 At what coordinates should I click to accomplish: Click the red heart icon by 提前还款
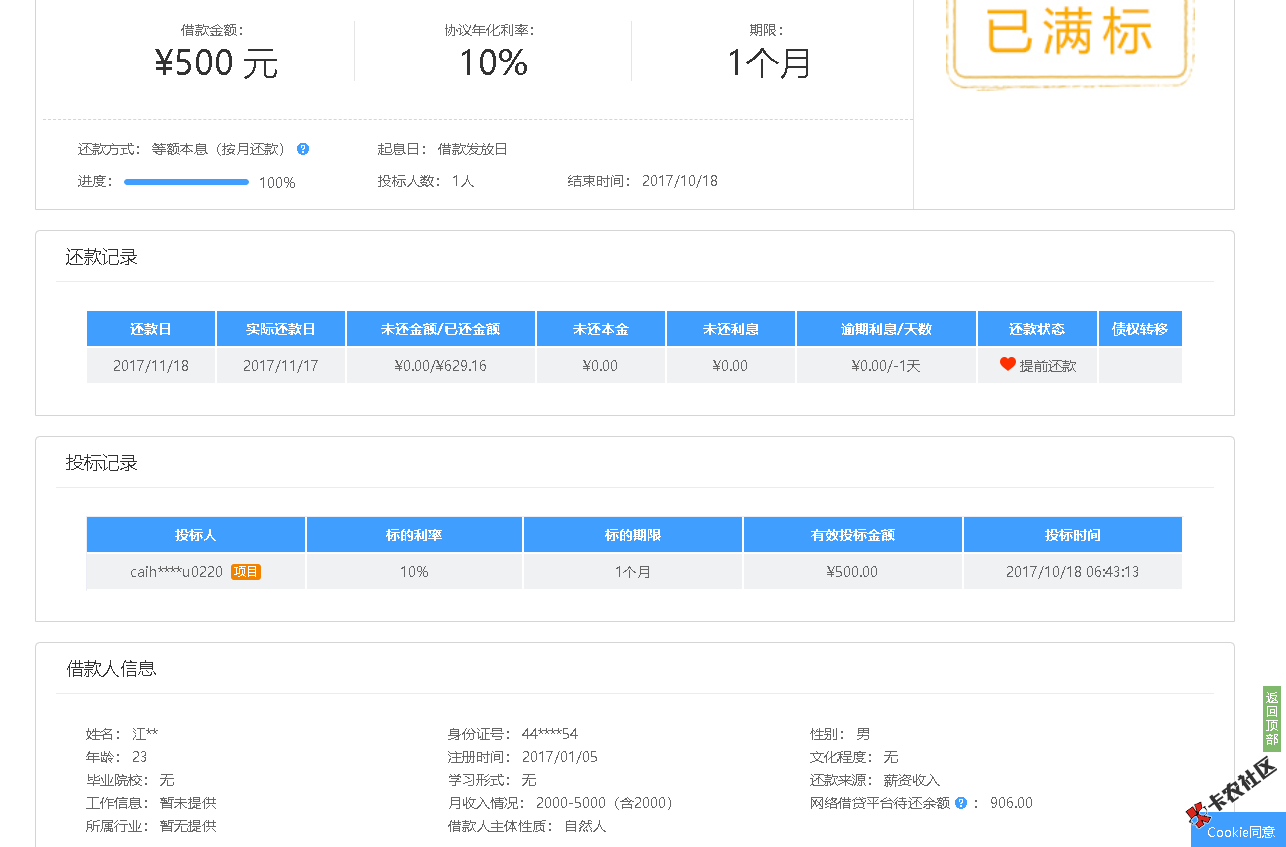click(1007, 365)
